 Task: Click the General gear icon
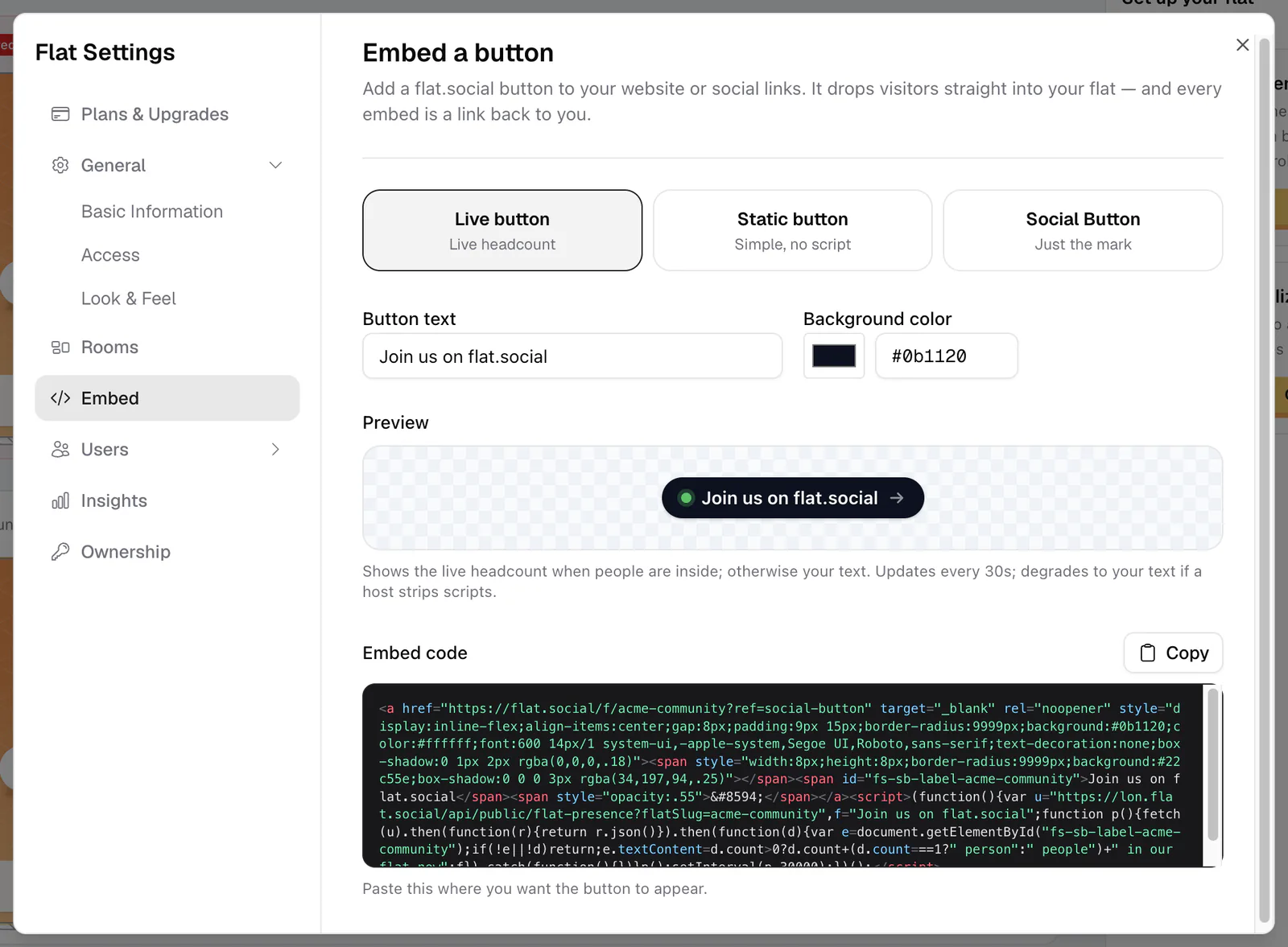[60, 165]
